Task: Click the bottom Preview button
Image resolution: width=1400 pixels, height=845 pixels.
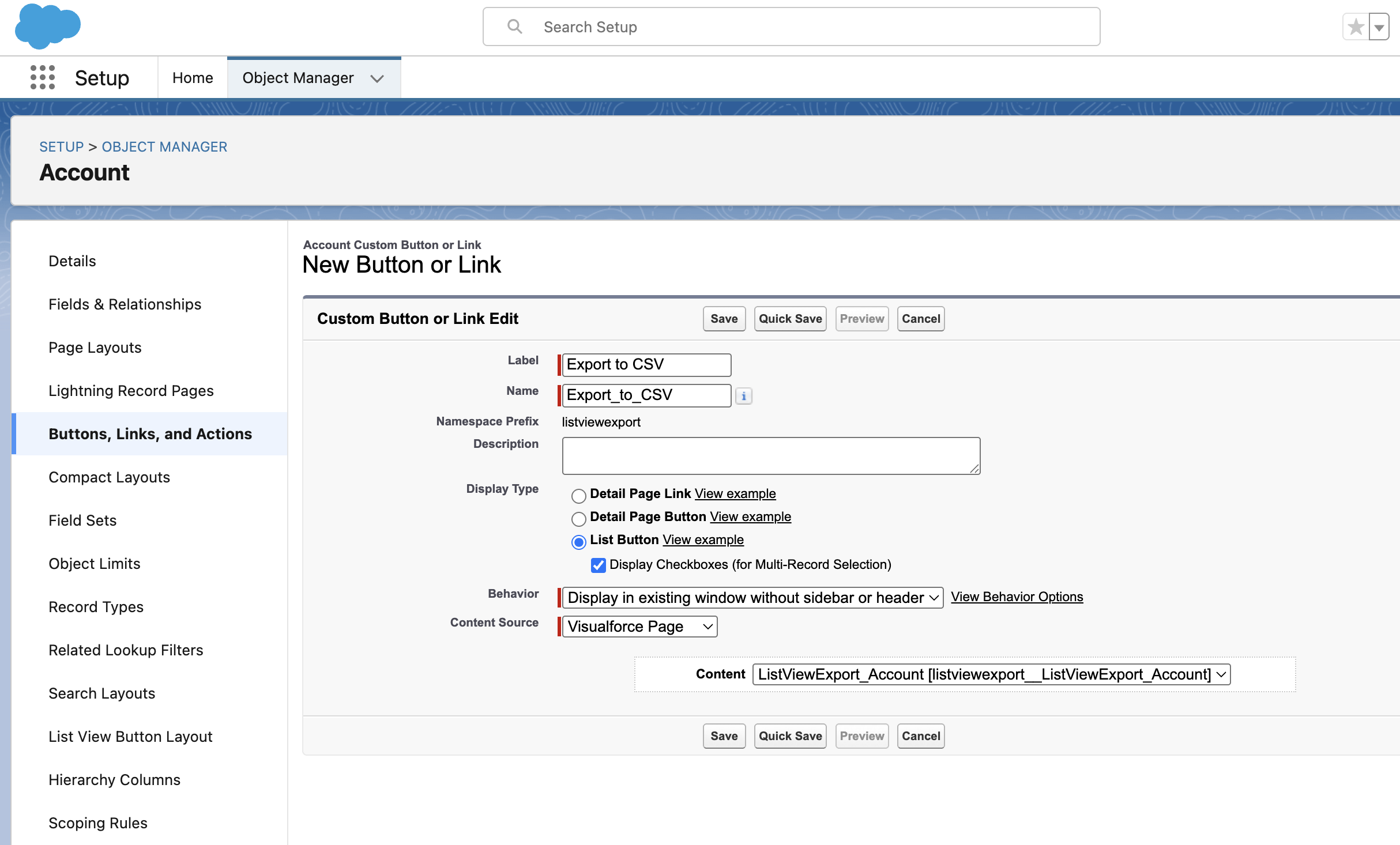Action: point(862,736)
